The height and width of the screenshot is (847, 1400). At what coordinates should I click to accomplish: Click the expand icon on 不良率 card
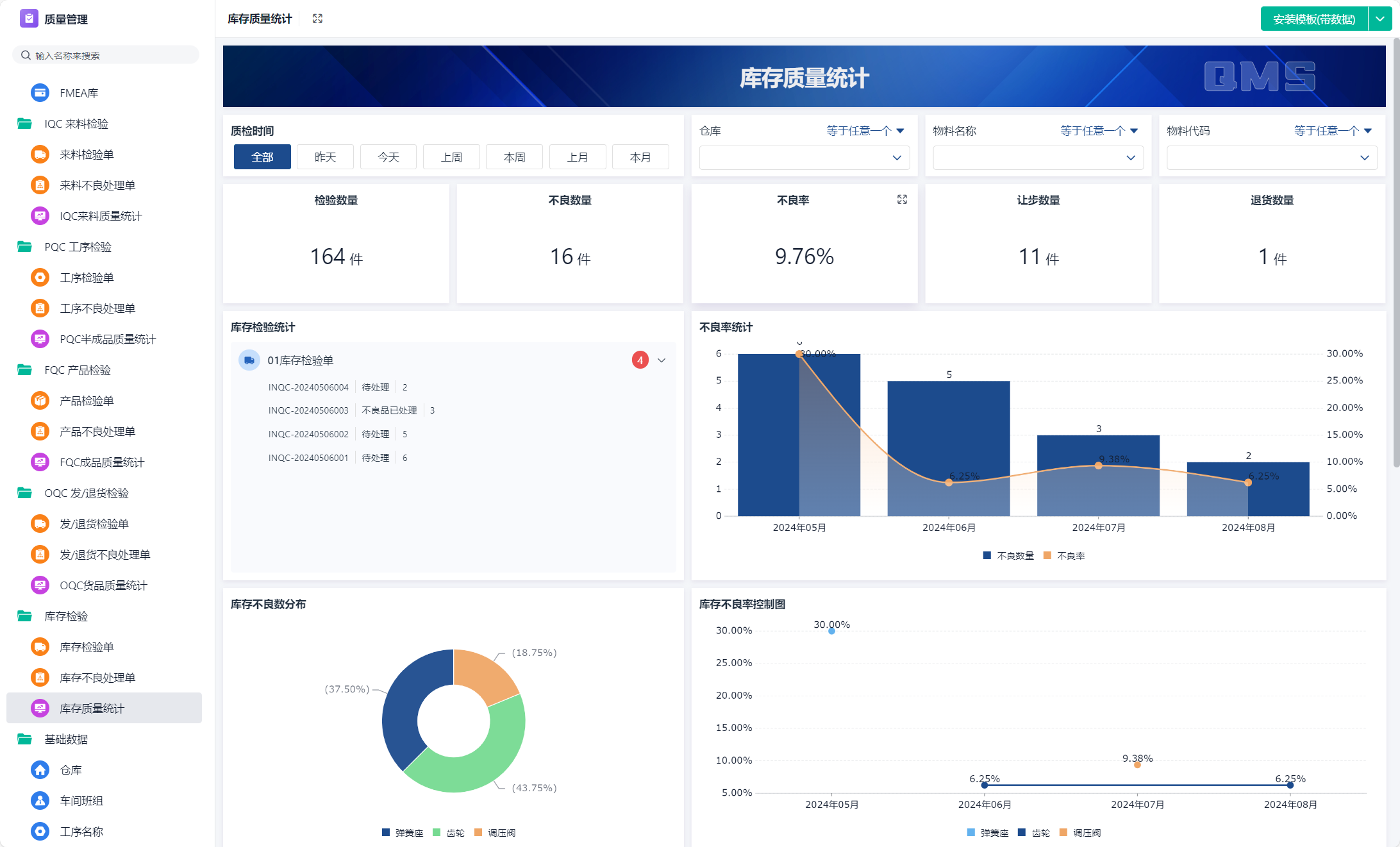[902, 199]
